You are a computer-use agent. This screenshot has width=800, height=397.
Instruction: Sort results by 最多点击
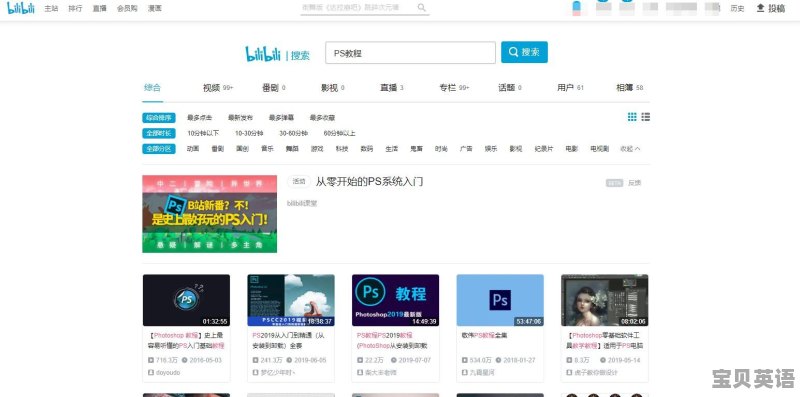click(199, 118)
